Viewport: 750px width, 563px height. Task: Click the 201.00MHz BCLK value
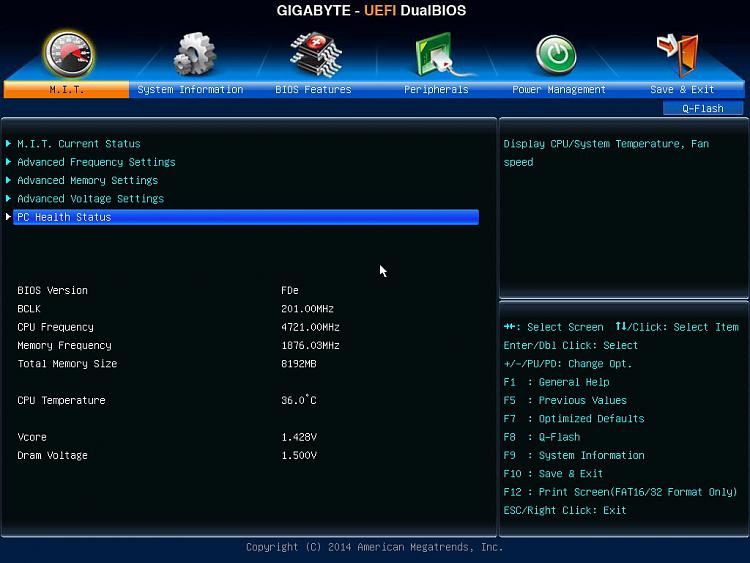click(307, 309)
